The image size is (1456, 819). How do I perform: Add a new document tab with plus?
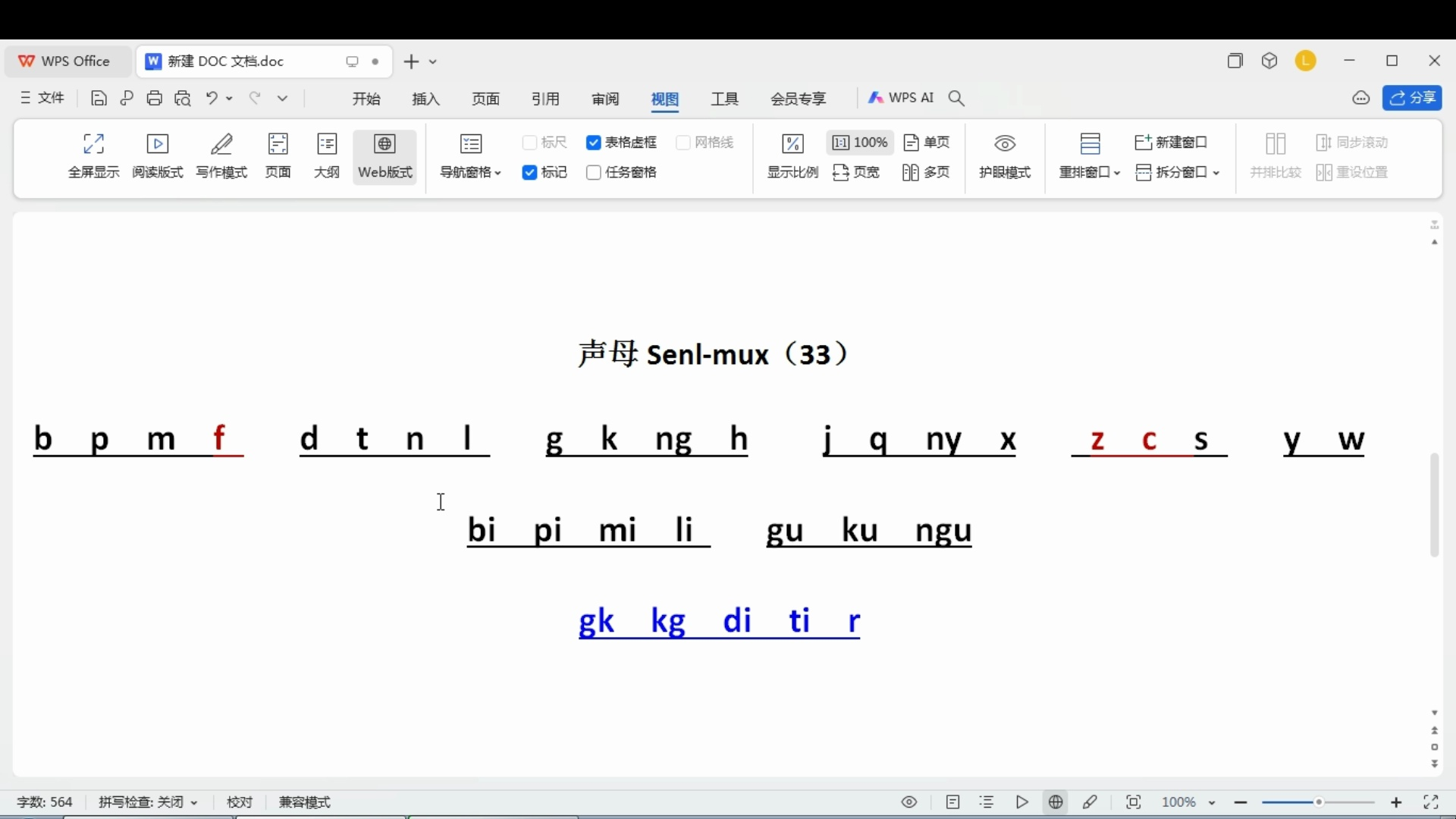click(x=411, y=61)
